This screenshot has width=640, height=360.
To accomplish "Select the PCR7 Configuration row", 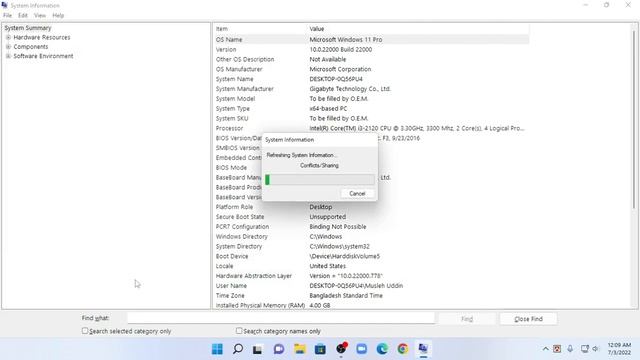I will (x=371, y=227).
